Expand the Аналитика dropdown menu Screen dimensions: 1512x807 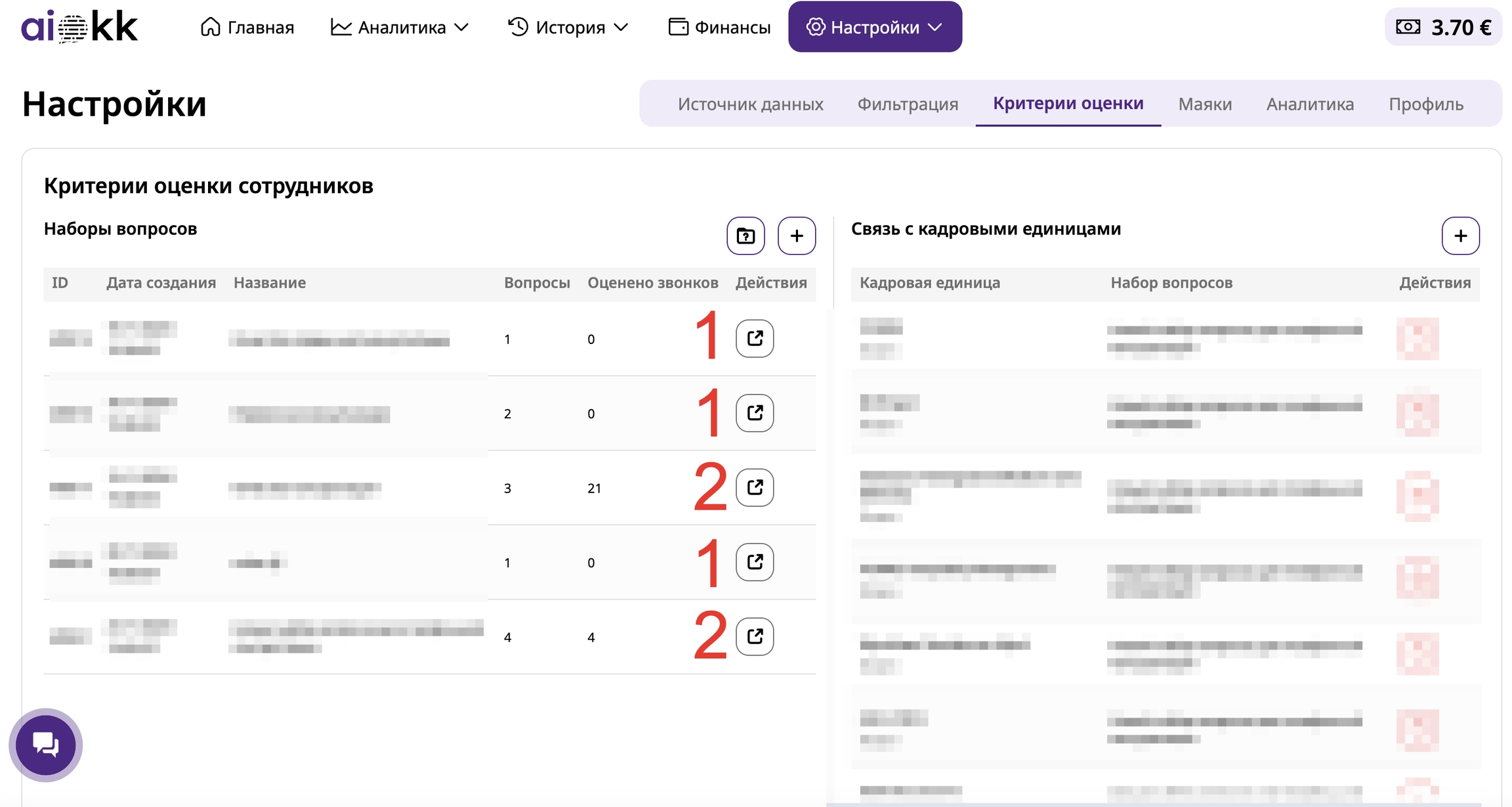pos(400,27)
